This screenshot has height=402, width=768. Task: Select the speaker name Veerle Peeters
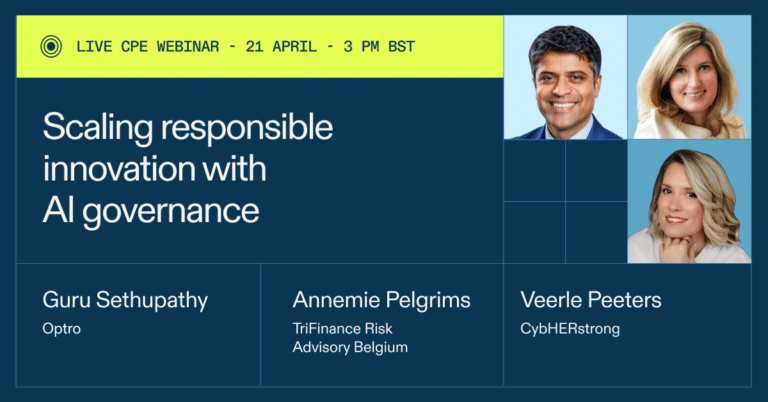591,300
